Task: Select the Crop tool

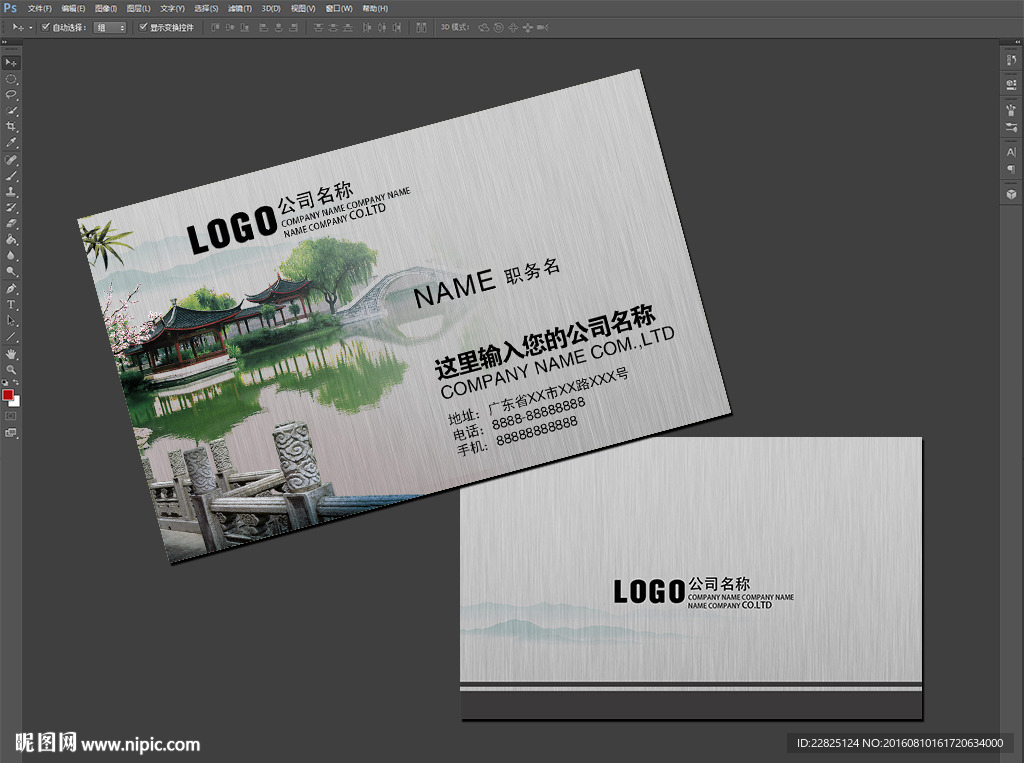Action: tap(12, 127)
